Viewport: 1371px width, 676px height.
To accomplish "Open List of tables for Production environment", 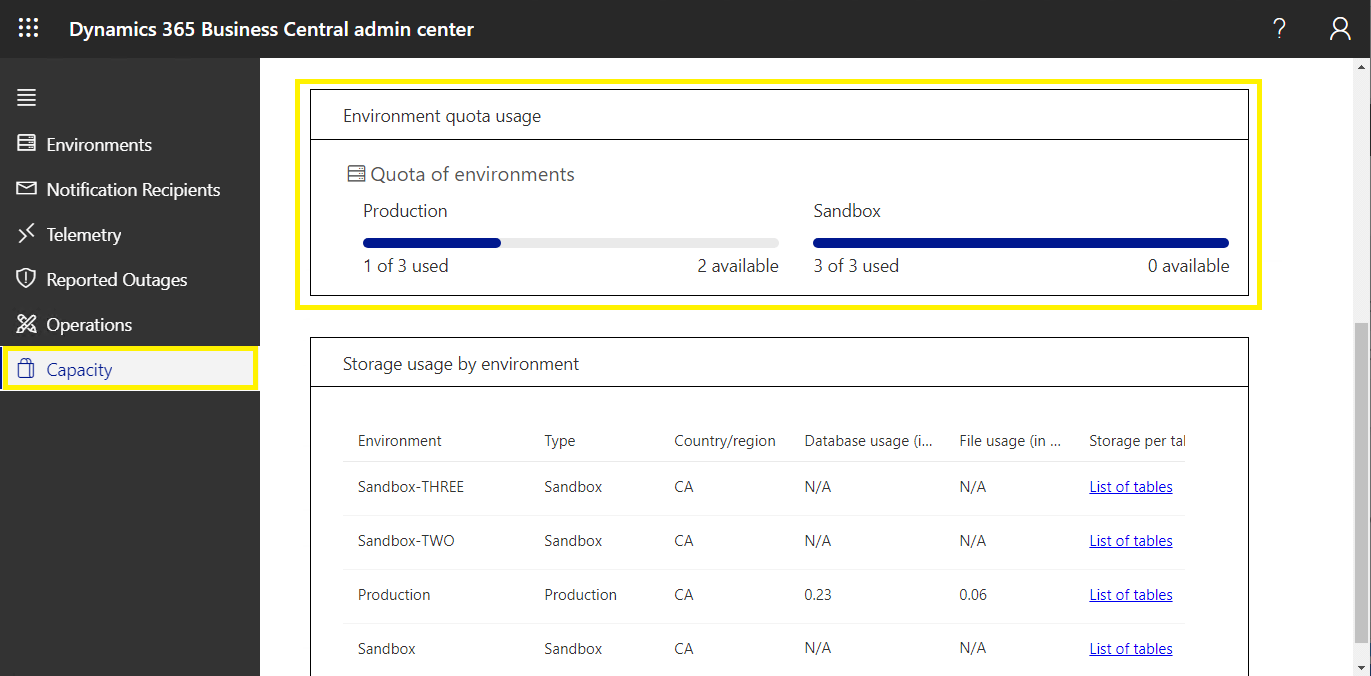I will pyautogui.click(x=1131, y=595).
